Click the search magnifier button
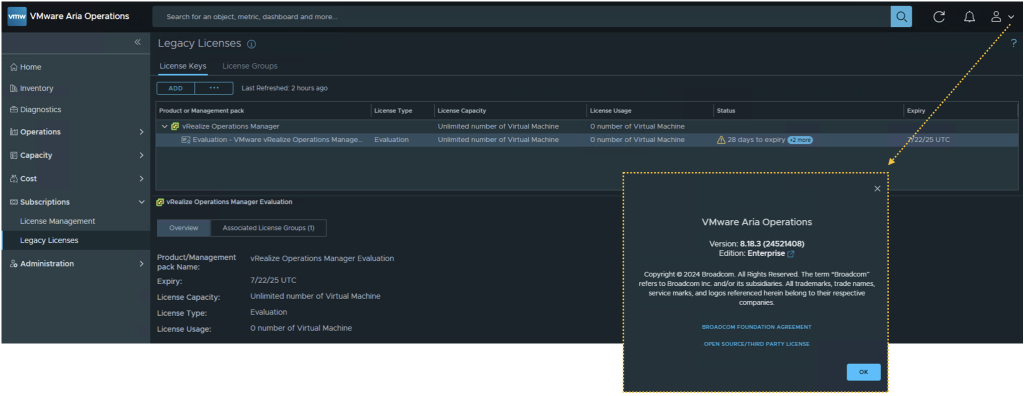 [901, 17]
